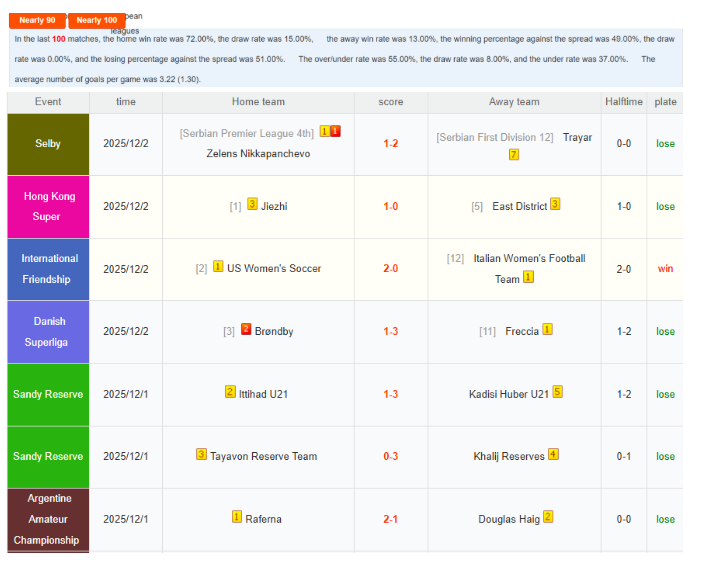Screen dimensions: 709x563
Task: Click Kadisi Huber U21 yellow card badge
Action: [x=558, y=392]
